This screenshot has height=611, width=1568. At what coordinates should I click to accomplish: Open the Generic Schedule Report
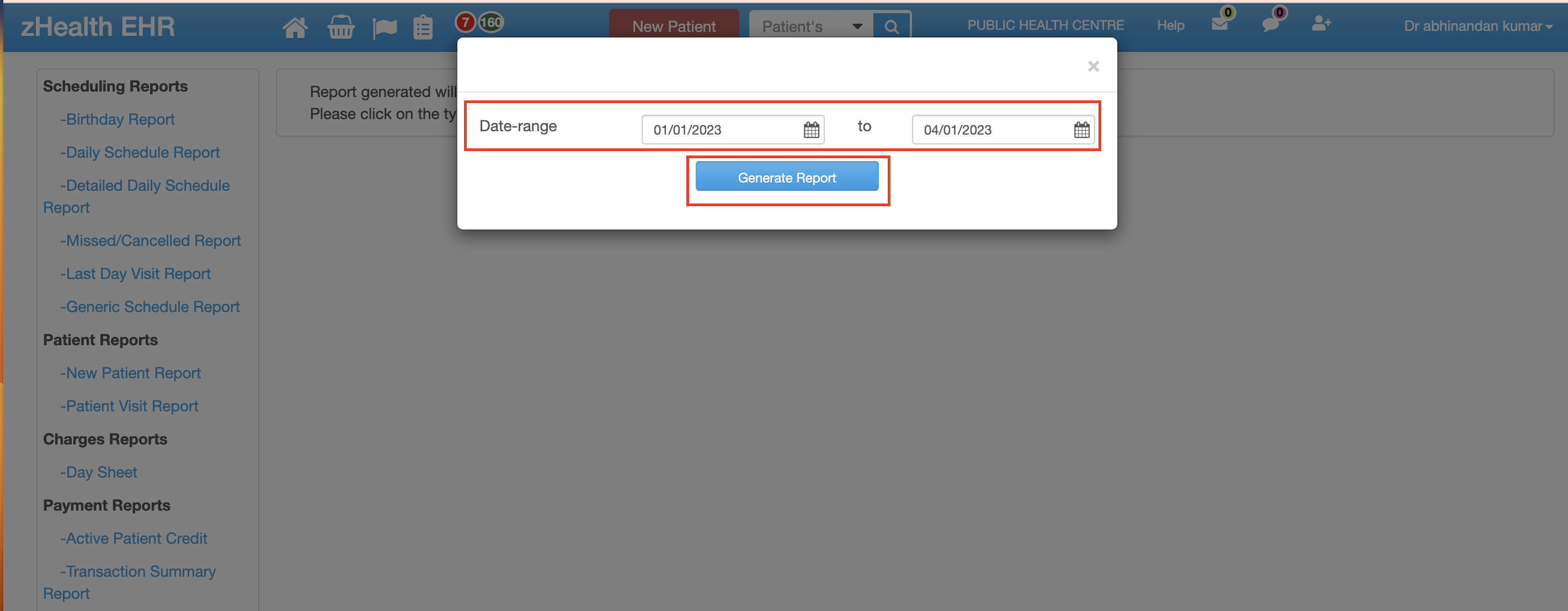point(150,307)
